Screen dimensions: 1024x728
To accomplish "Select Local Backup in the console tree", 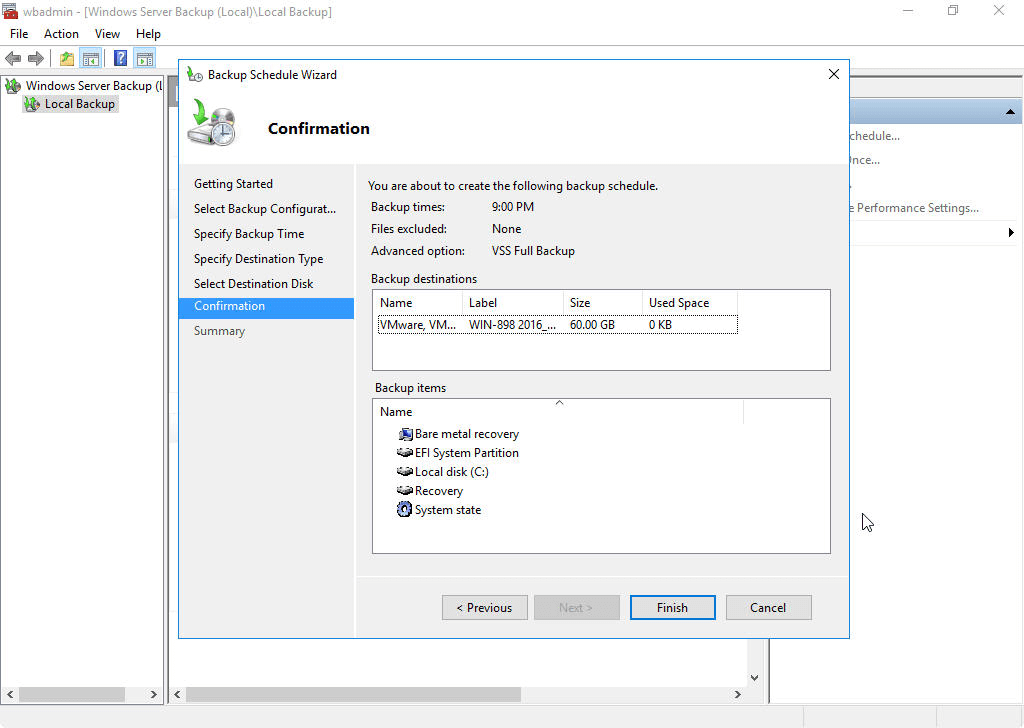I will (79, 104).
